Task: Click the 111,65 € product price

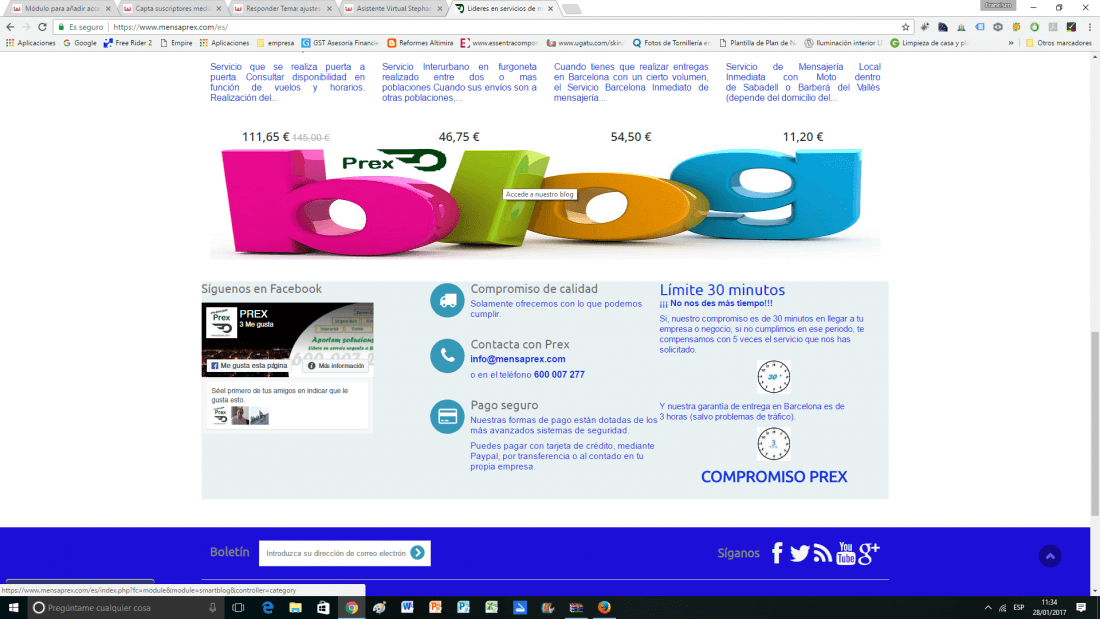Action: [265, 137]
